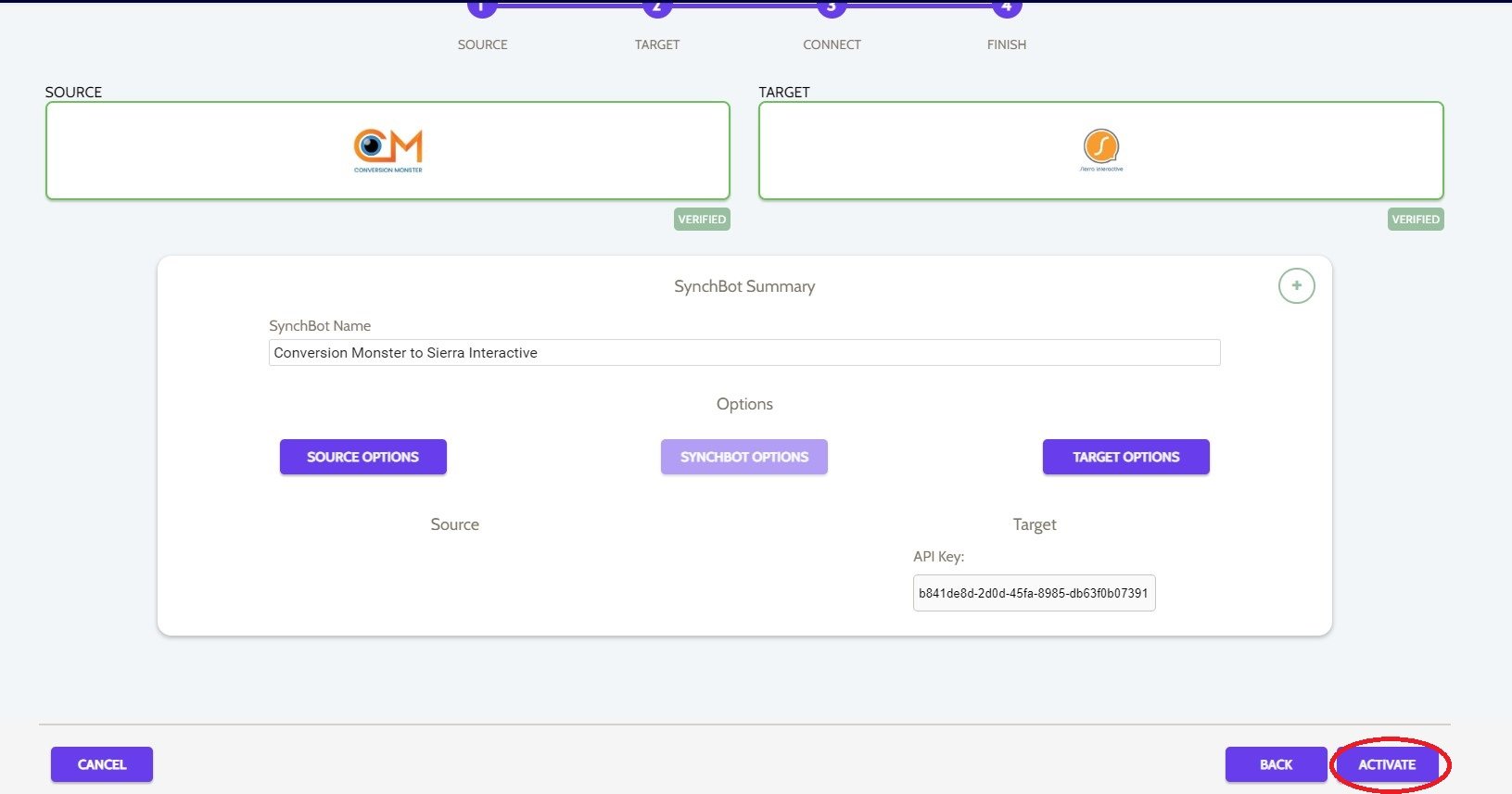
Task: Open SynchBot Options
Action: coord(744,457)
